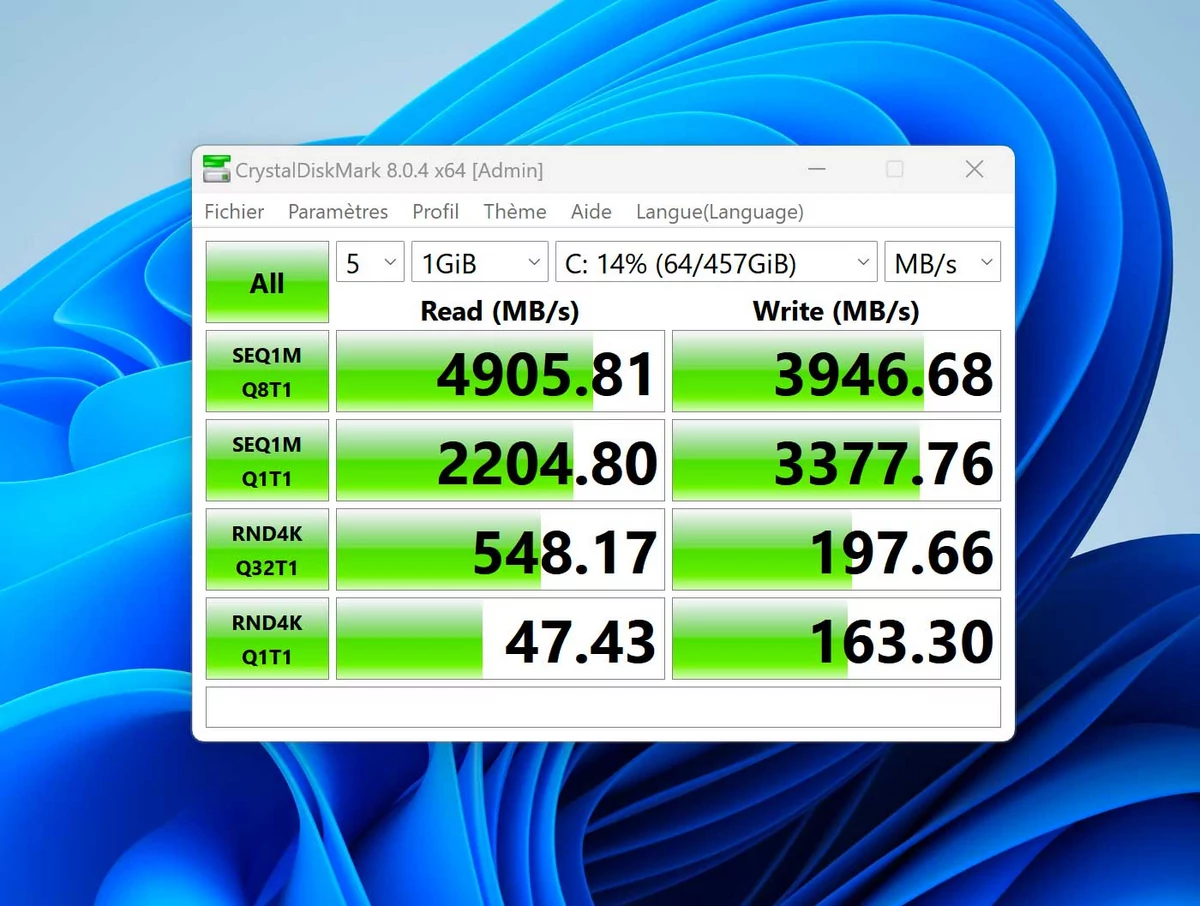Open the Aide menu
Screen dimensions: 1200x906
[591, 212]
